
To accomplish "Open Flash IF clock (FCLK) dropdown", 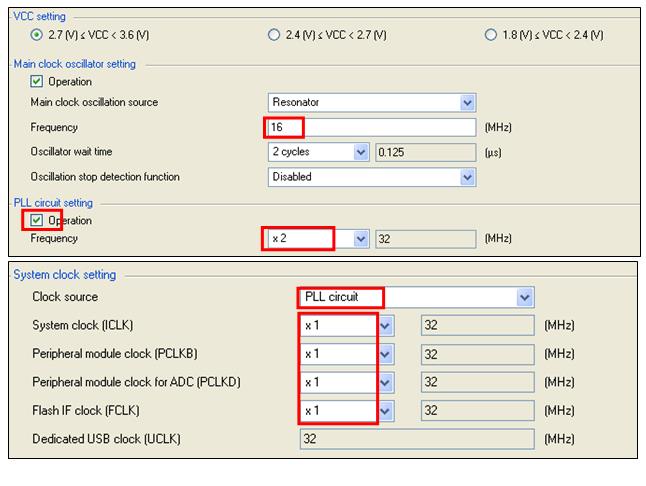I will click(386, 411).
